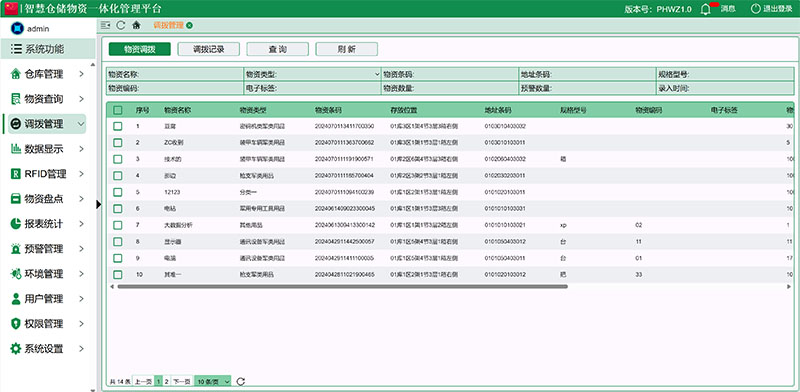Click the 调拨记录 button
The height and width of the screenshot is (392, 800).
209,49
